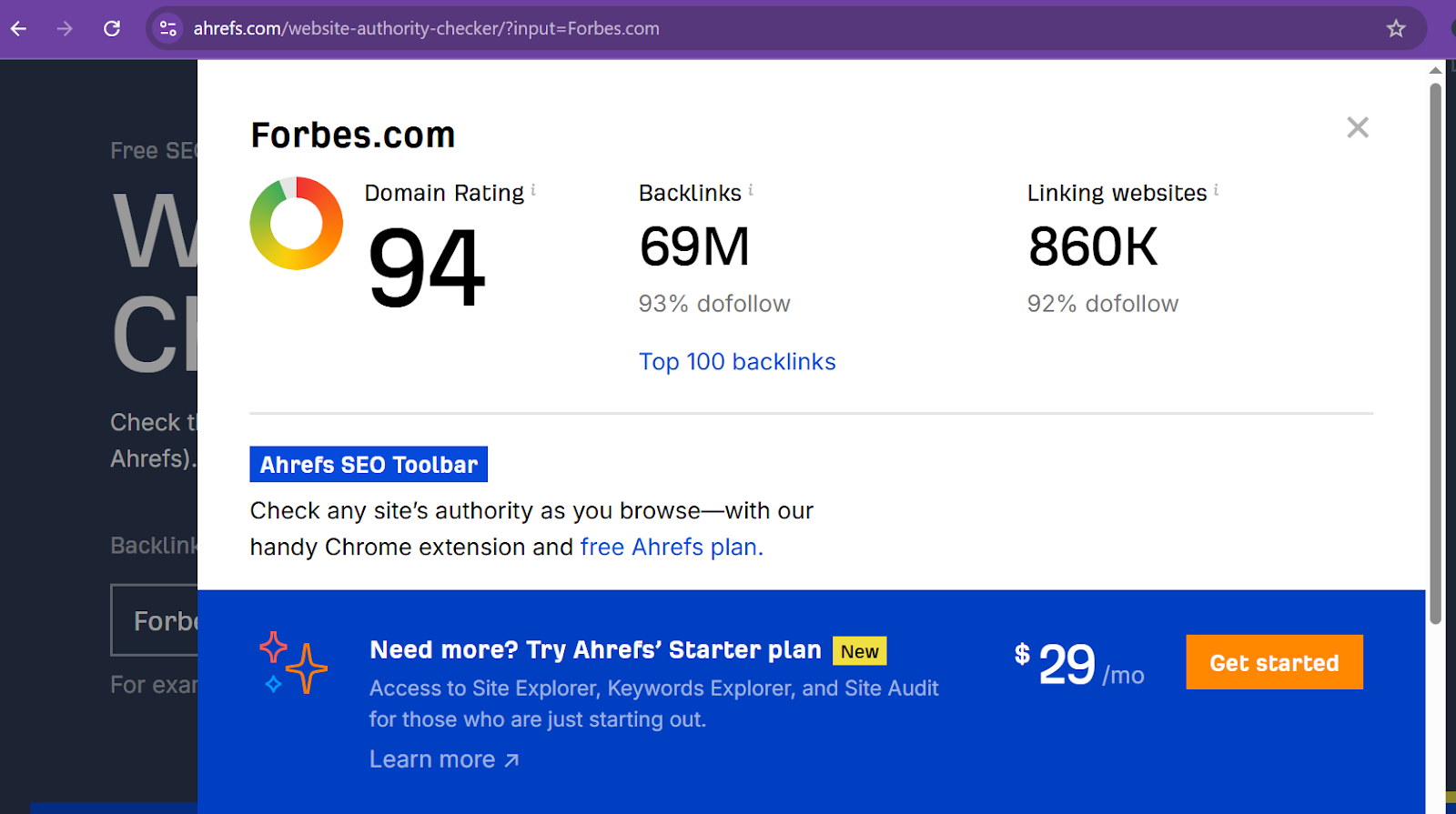Click the Forbes.com heading
The width and height of the screenshot is (1456, 814).
pos(353,136)
